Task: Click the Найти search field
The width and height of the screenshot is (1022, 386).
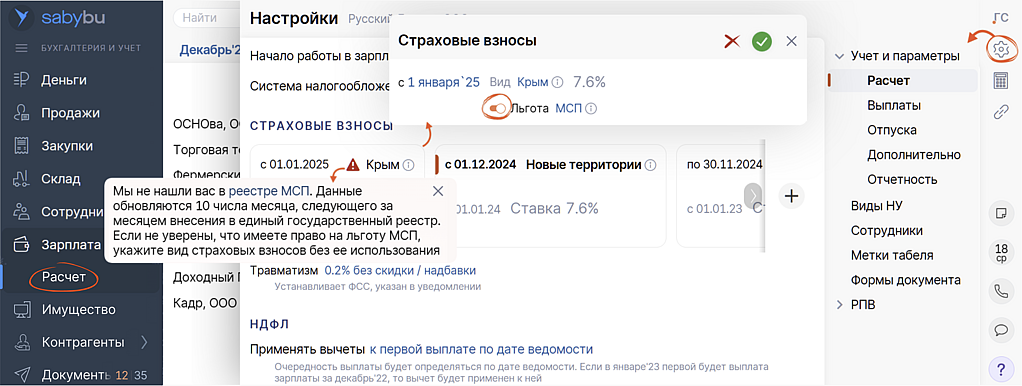Action: click(206, 18)
